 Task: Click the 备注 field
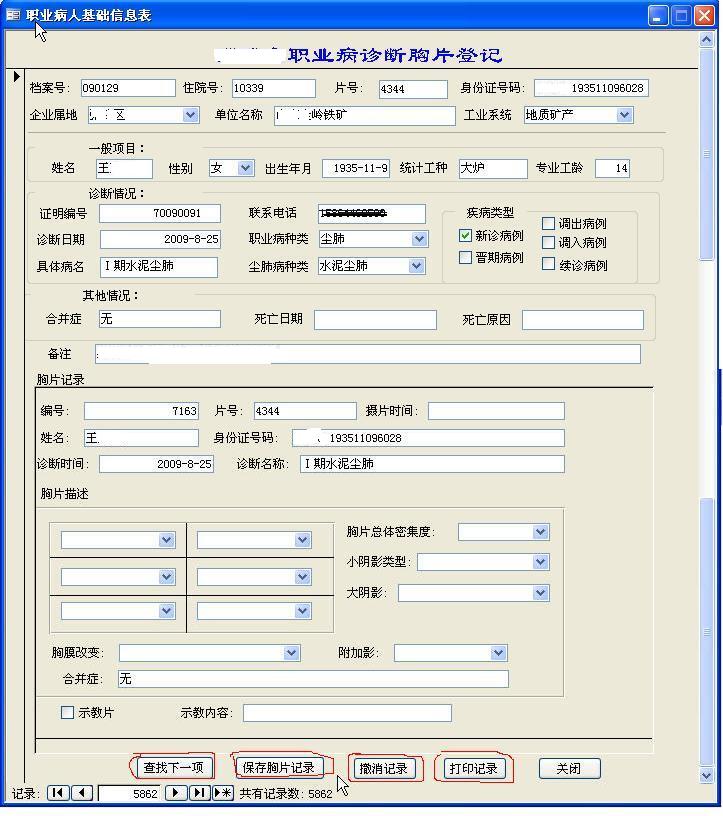click(367, 354)
